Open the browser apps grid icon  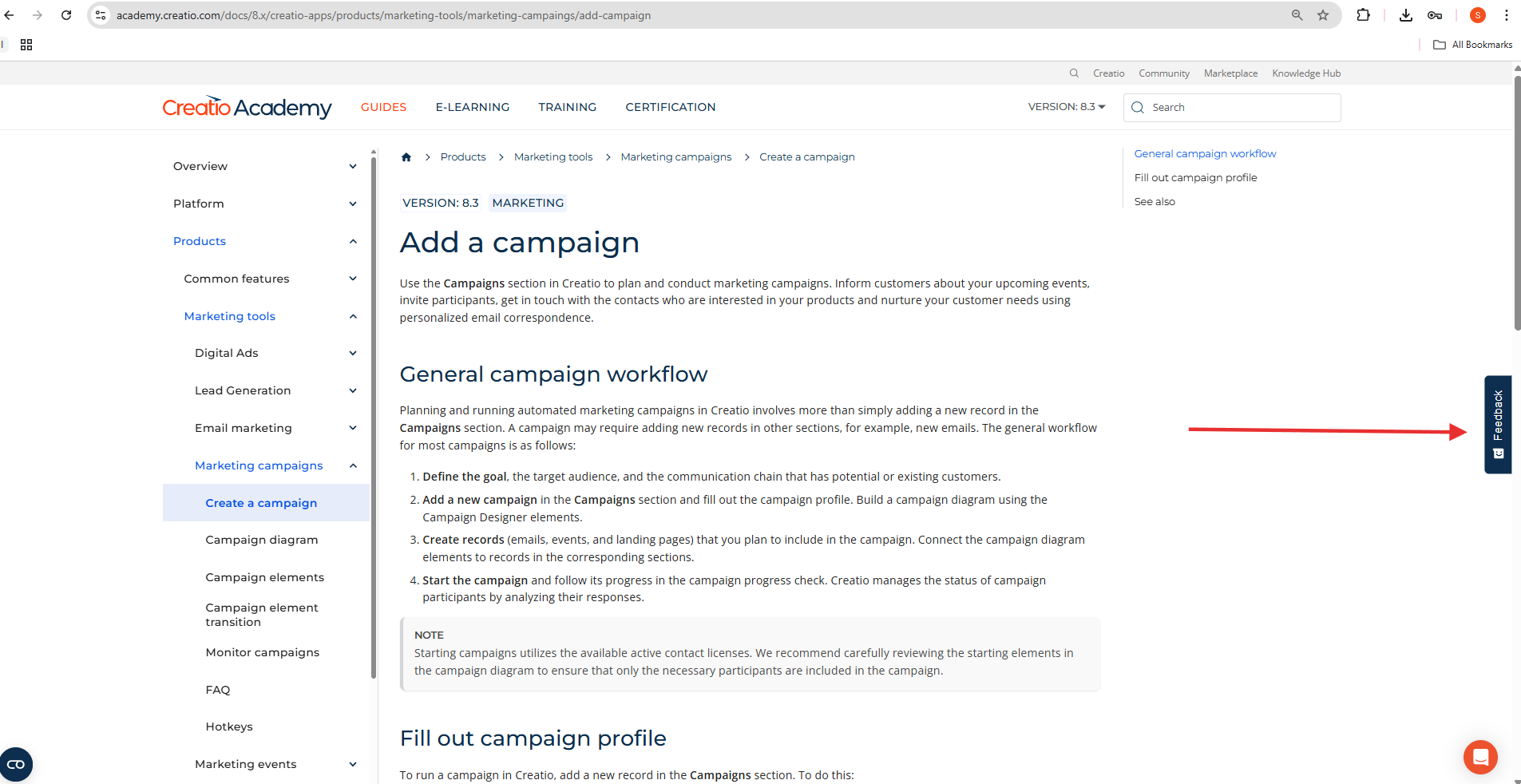[26, 45]
